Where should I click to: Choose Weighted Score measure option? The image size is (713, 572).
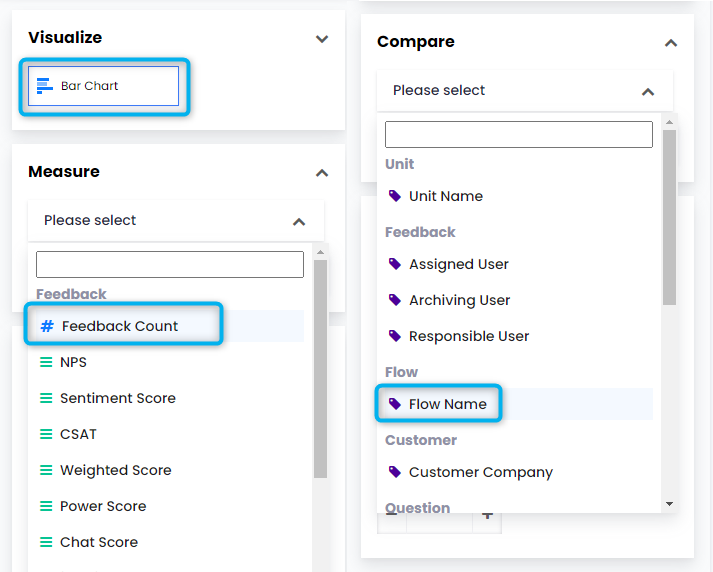point(115,470)
